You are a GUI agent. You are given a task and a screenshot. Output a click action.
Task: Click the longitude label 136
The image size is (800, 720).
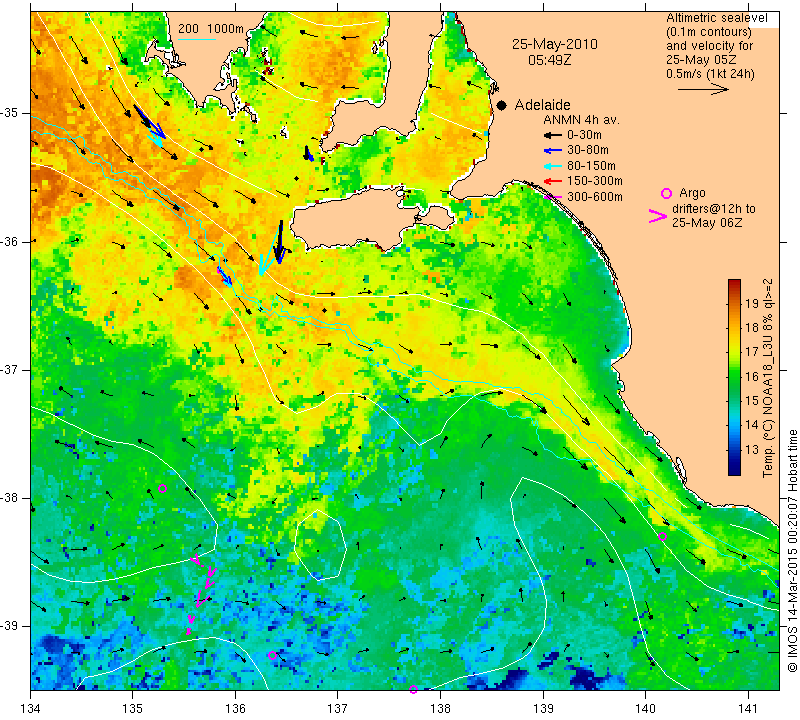[236, 709]
